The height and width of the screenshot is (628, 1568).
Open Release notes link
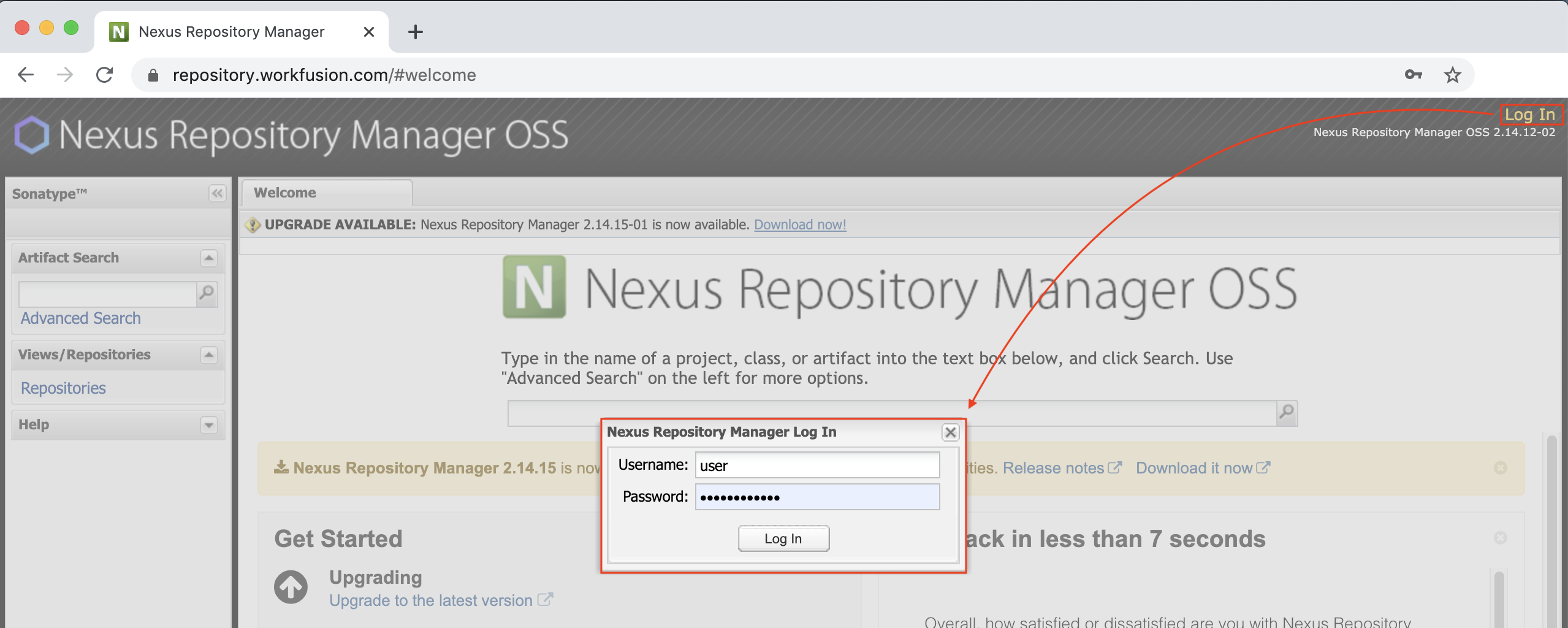coord(1062,468)
